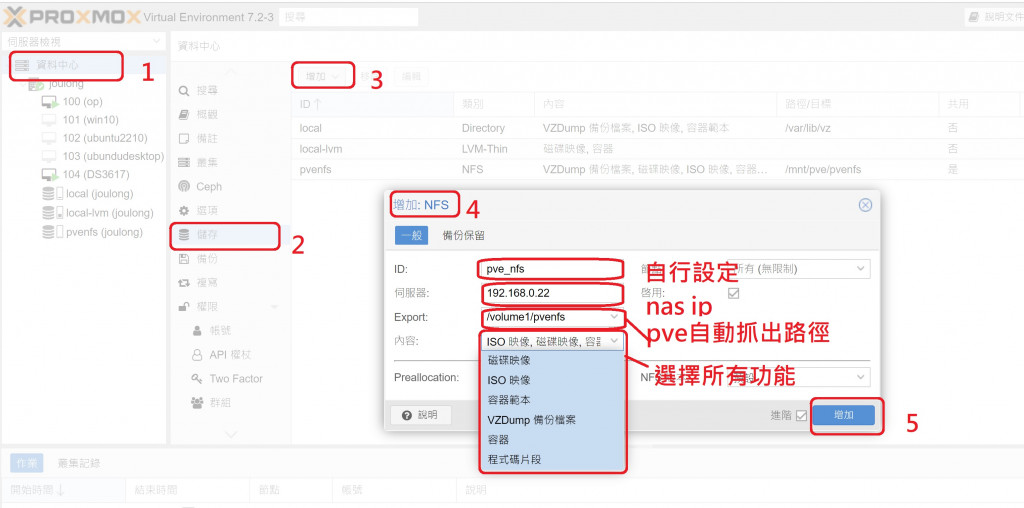Select VM 104 (DS3617)
This screenshot has height=508, width=1024.
click(x=95, y=174)
